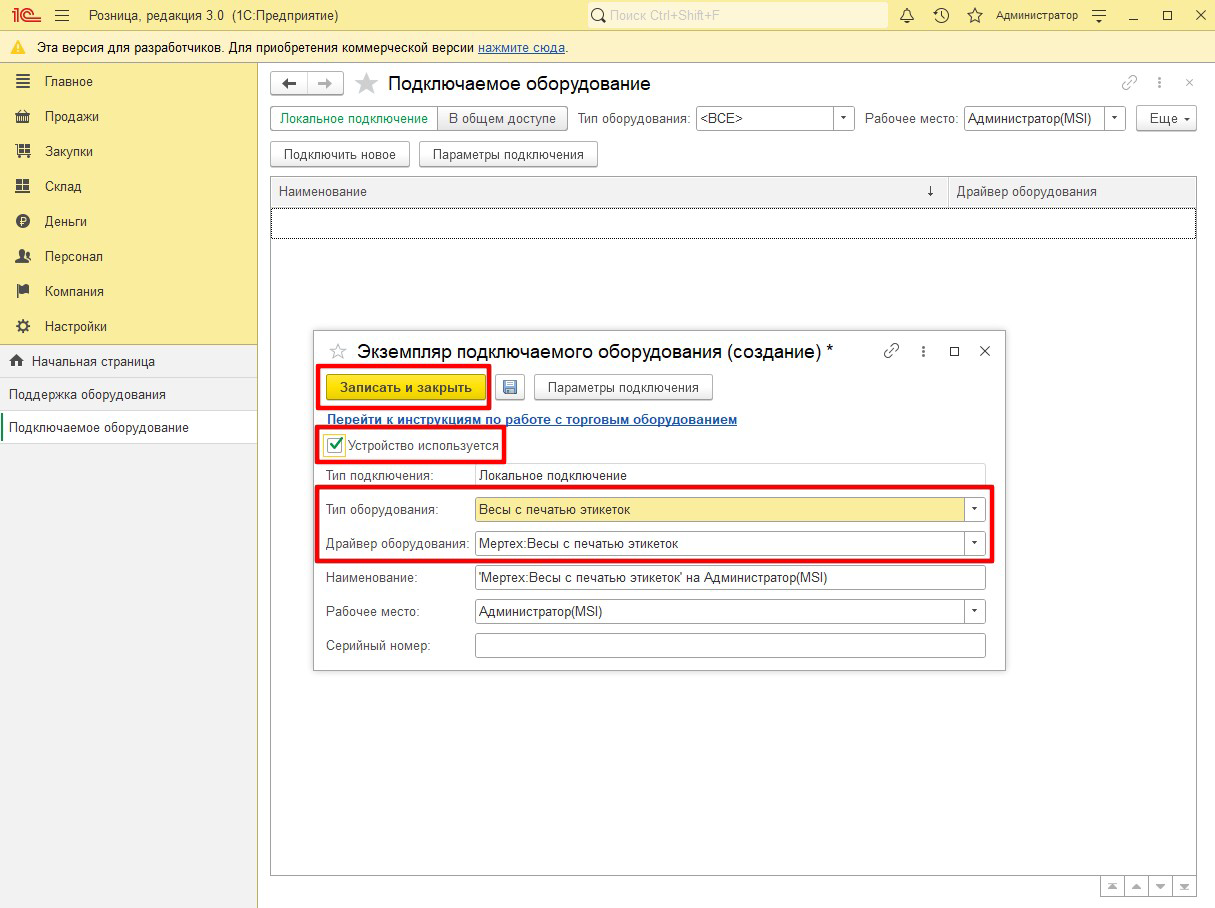Viewport: 1215px width, 908px height.
Task: Expand Тип оборудования filter dropdown
Action: pyautogui.click(x=845, y=118)
